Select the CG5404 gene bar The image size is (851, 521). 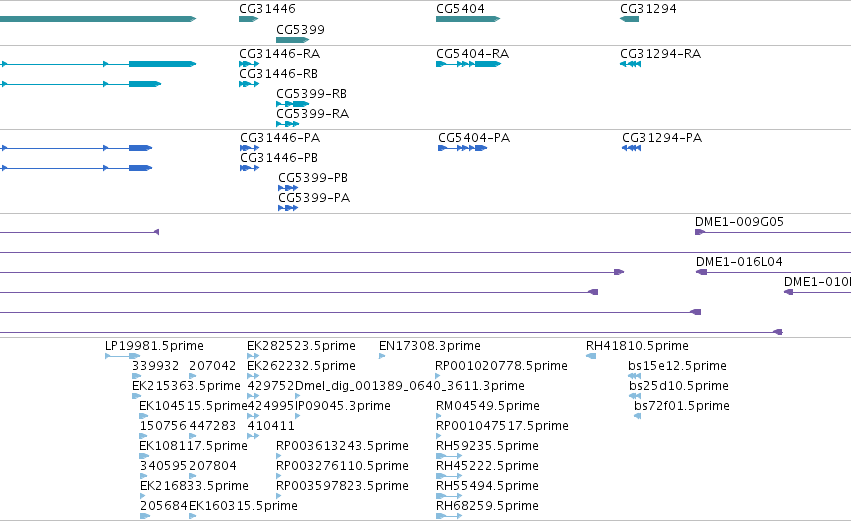click(x=468, y=19)
